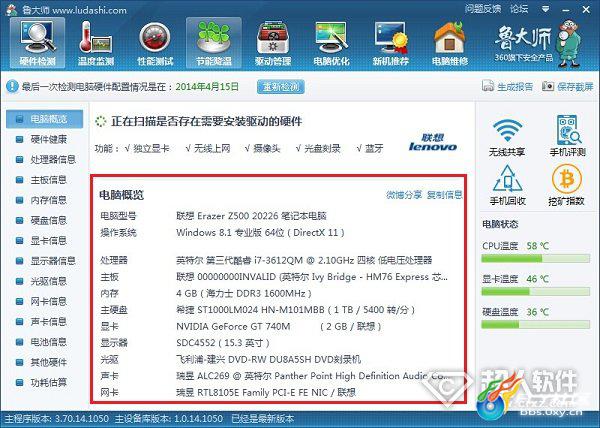Open the title bar dropdown menu arrow
This screenshot has height=428, width=600.
546,9
